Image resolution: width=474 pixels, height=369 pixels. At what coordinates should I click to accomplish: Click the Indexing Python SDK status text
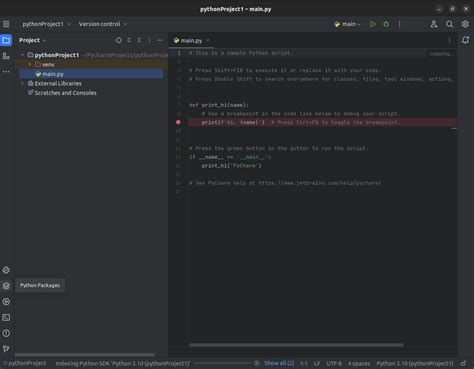coord(123,363)
